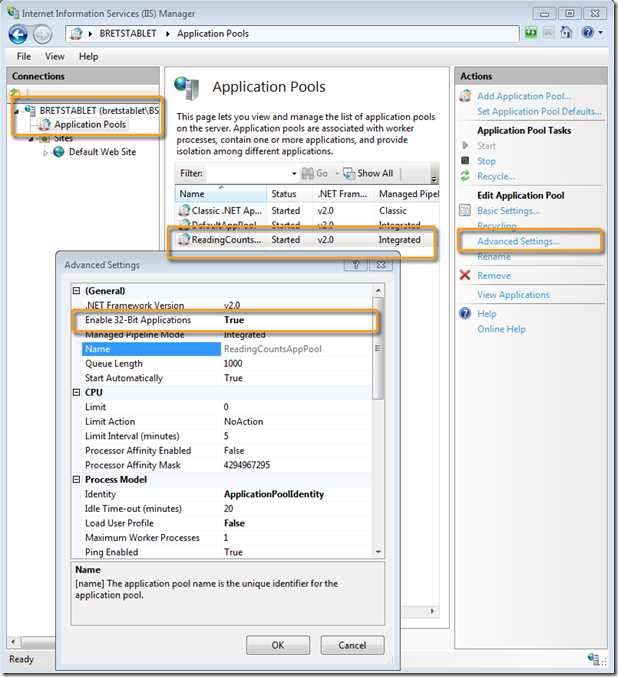Viewport: 618px width, 677px height.
Task: Open the File menu
Action: pyautogui.click(x=24, y=57)
